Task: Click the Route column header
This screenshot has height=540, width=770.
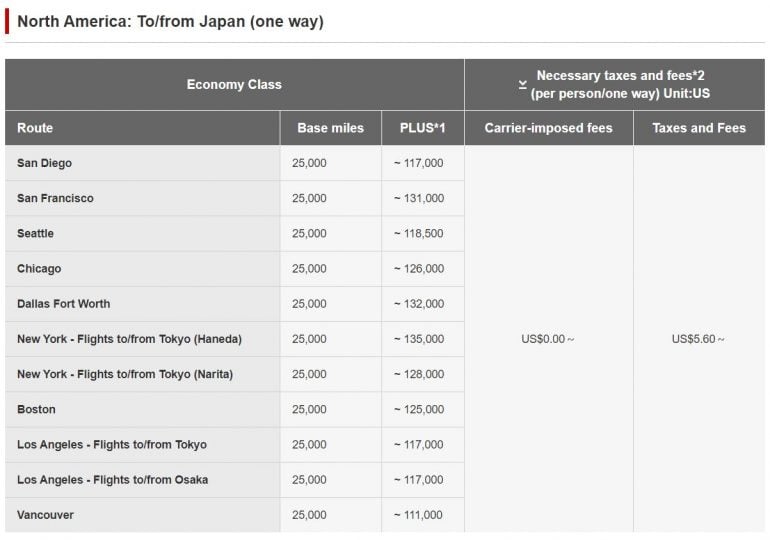Action: tap(35, 128)
